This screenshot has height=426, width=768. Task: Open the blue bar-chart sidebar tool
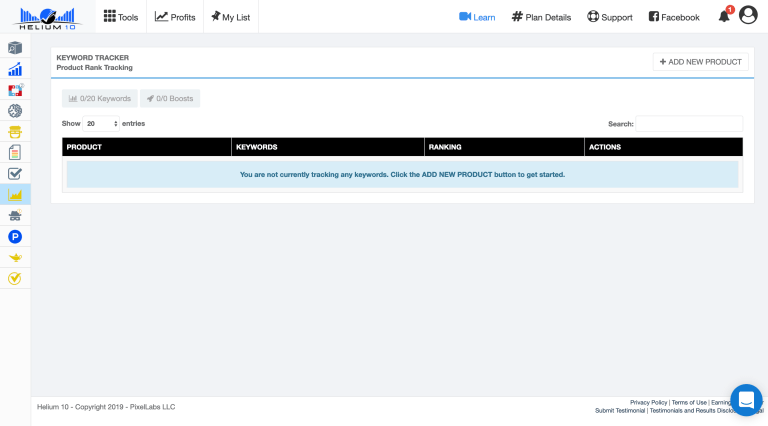tap(15, 69)
